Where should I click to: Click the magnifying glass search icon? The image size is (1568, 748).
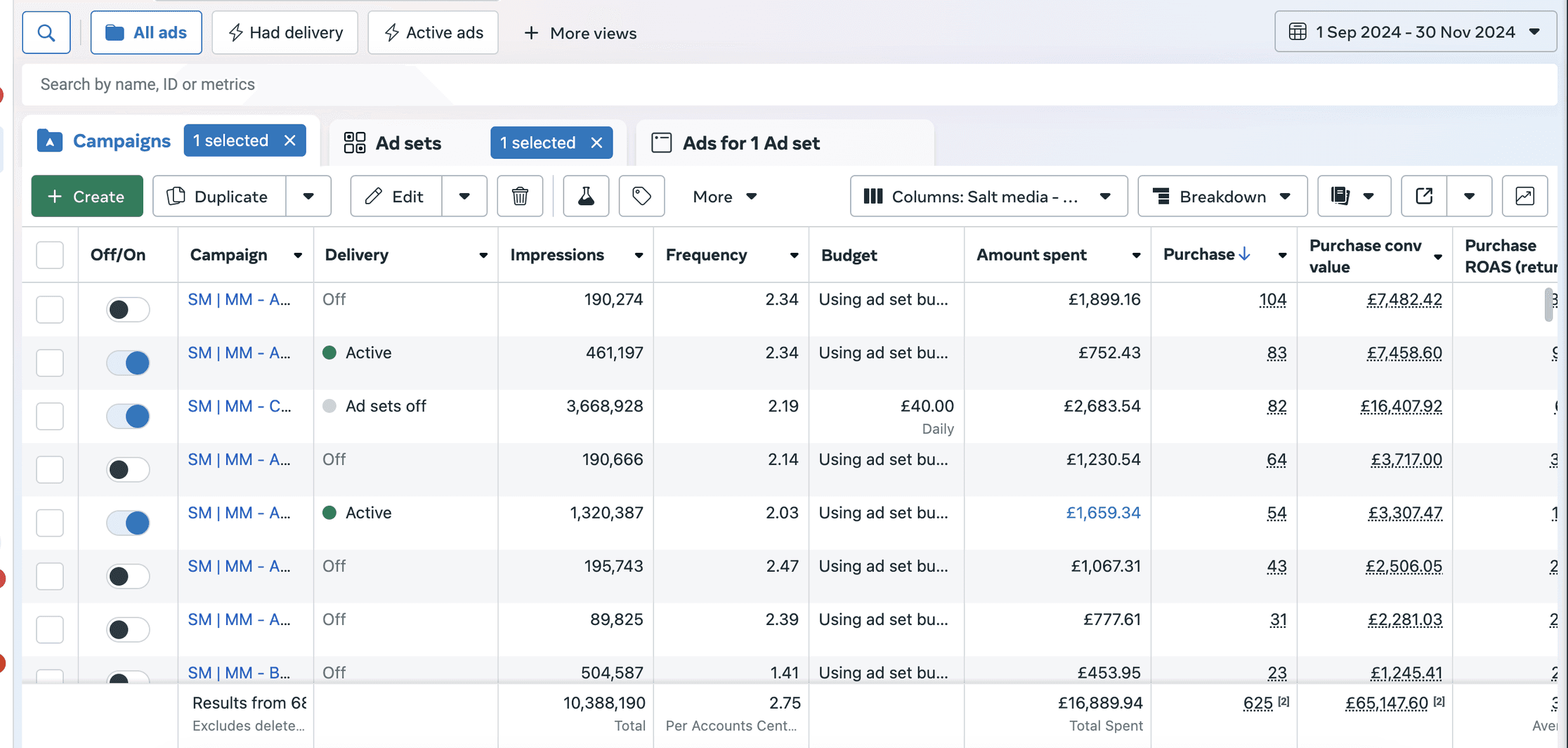(46, 32)
